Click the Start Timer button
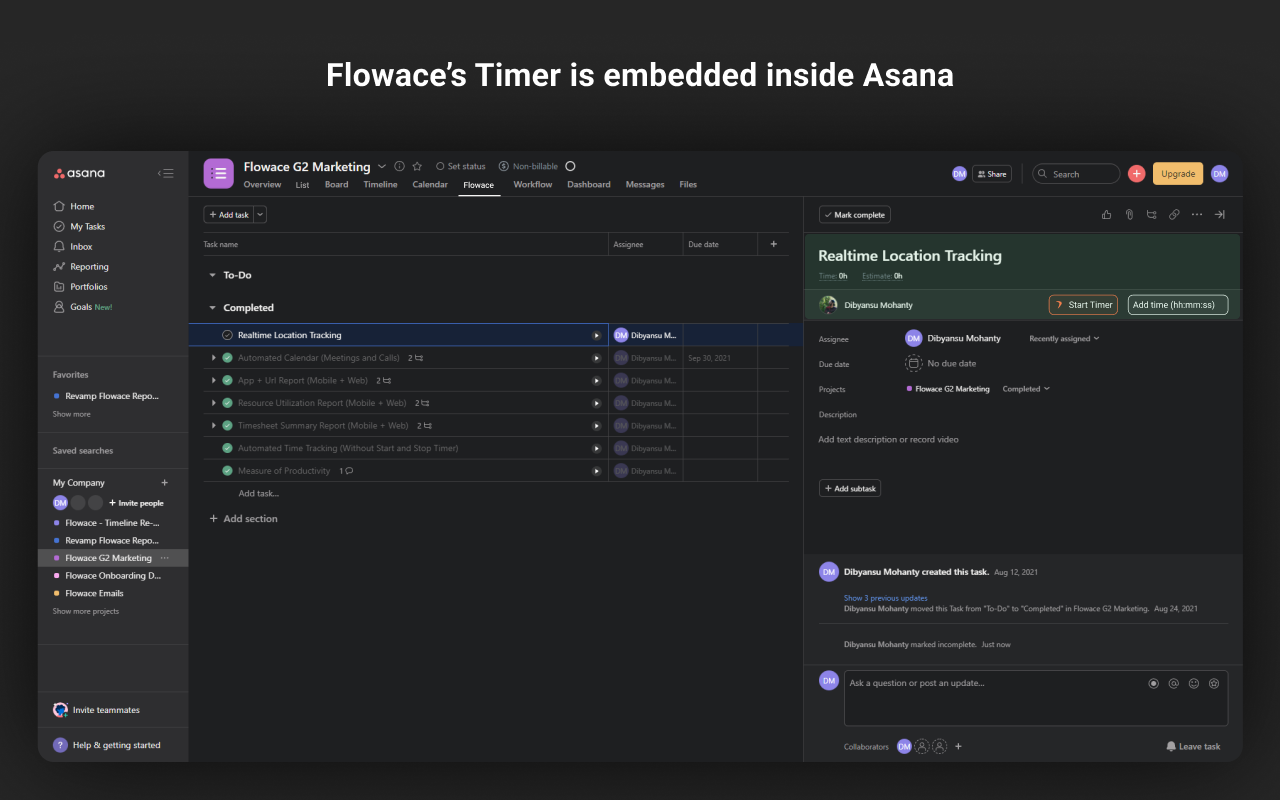The height and width of the screenshot is (800, 1280). [x=1083, y=305]
